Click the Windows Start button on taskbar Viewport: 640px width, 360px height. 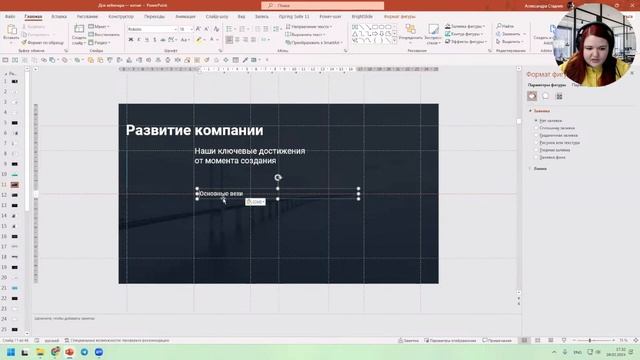click(11, 352)
